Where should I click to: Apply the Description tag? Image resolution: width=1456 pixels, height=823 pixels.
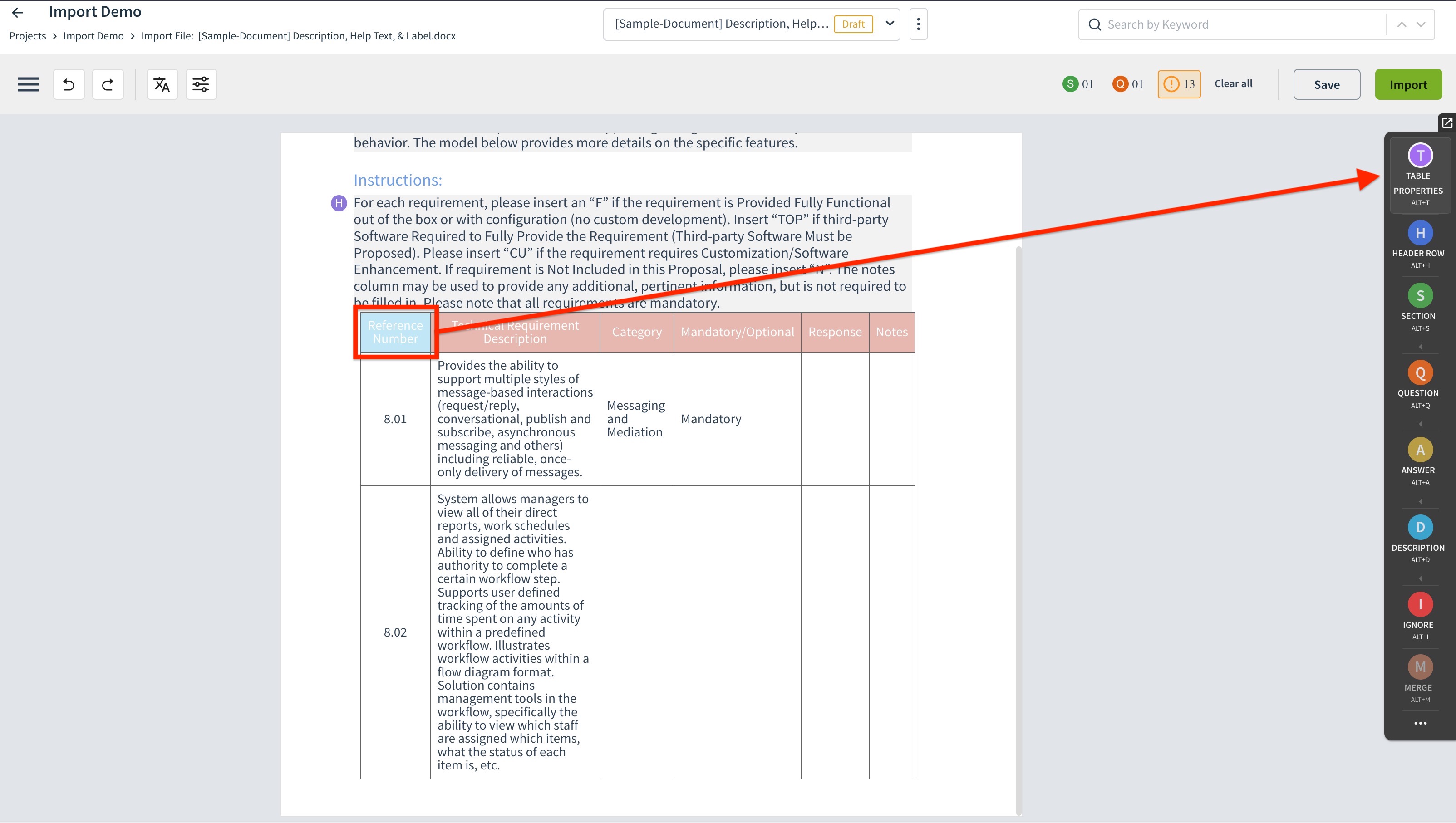pyautogui.click(x=1419, y=539)
